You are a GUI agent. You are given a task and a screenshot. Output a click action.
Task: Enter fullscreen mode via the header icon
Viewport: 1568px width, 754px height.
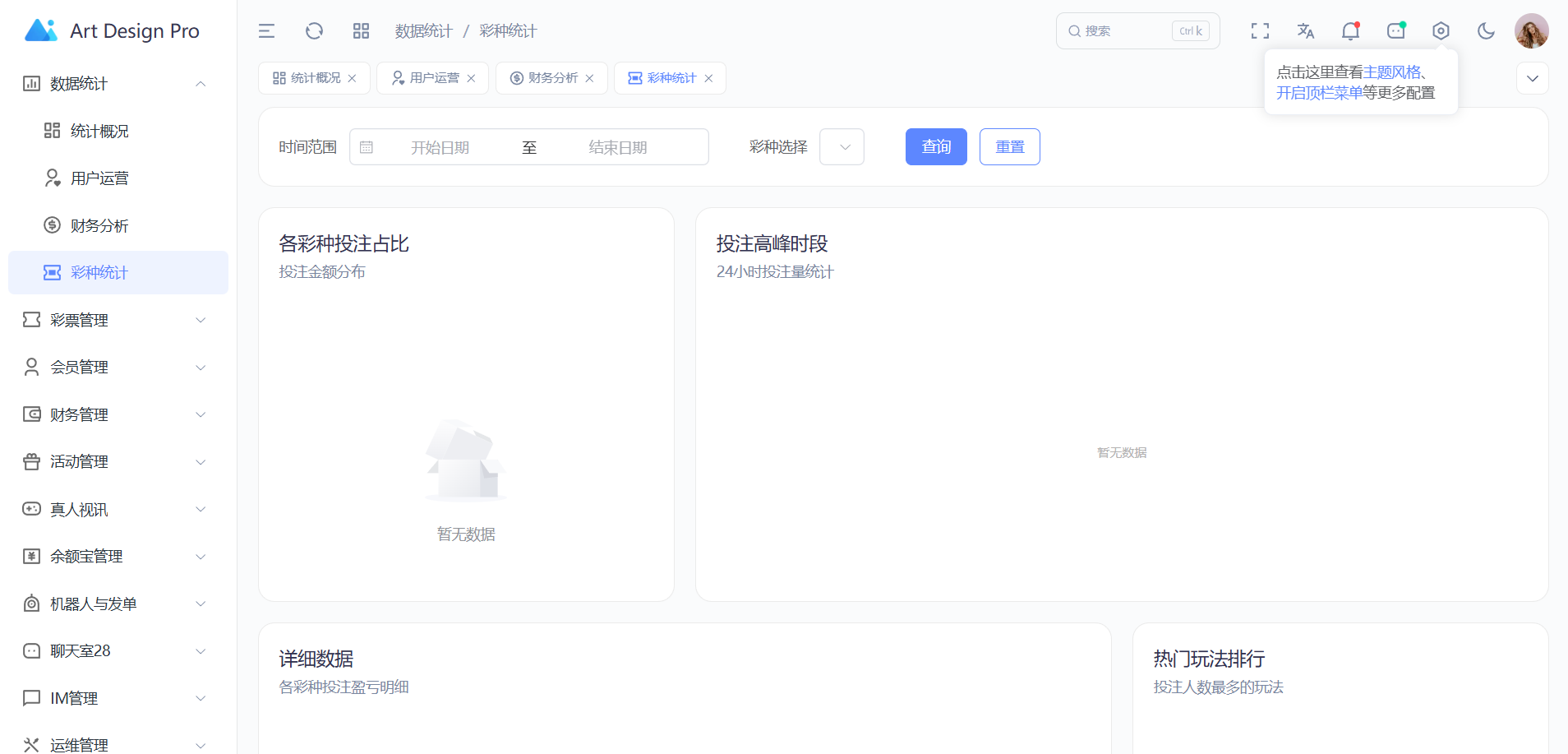coord(1260,31)
